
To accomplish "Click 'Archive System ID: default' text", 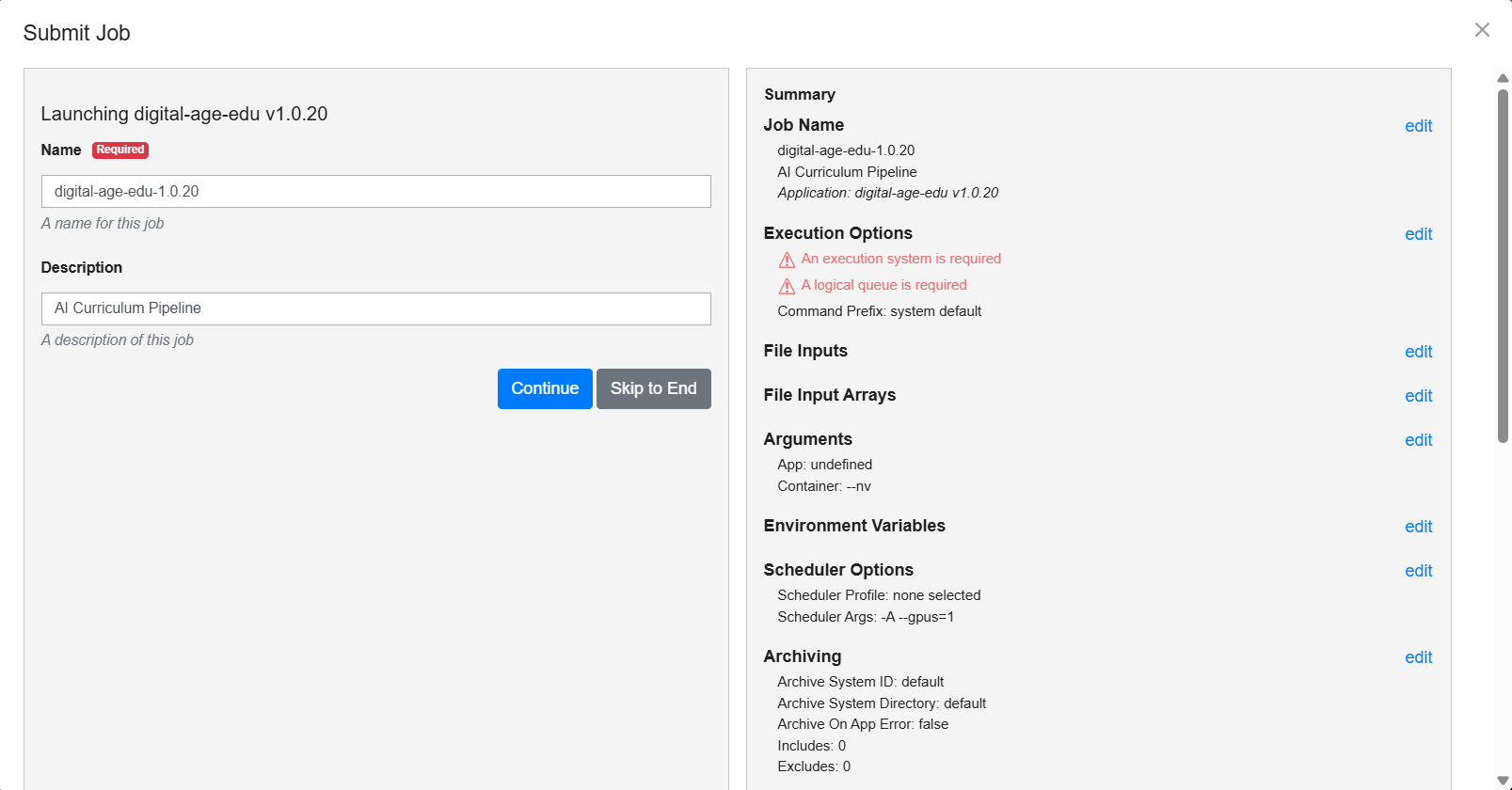I will point(861,682).
